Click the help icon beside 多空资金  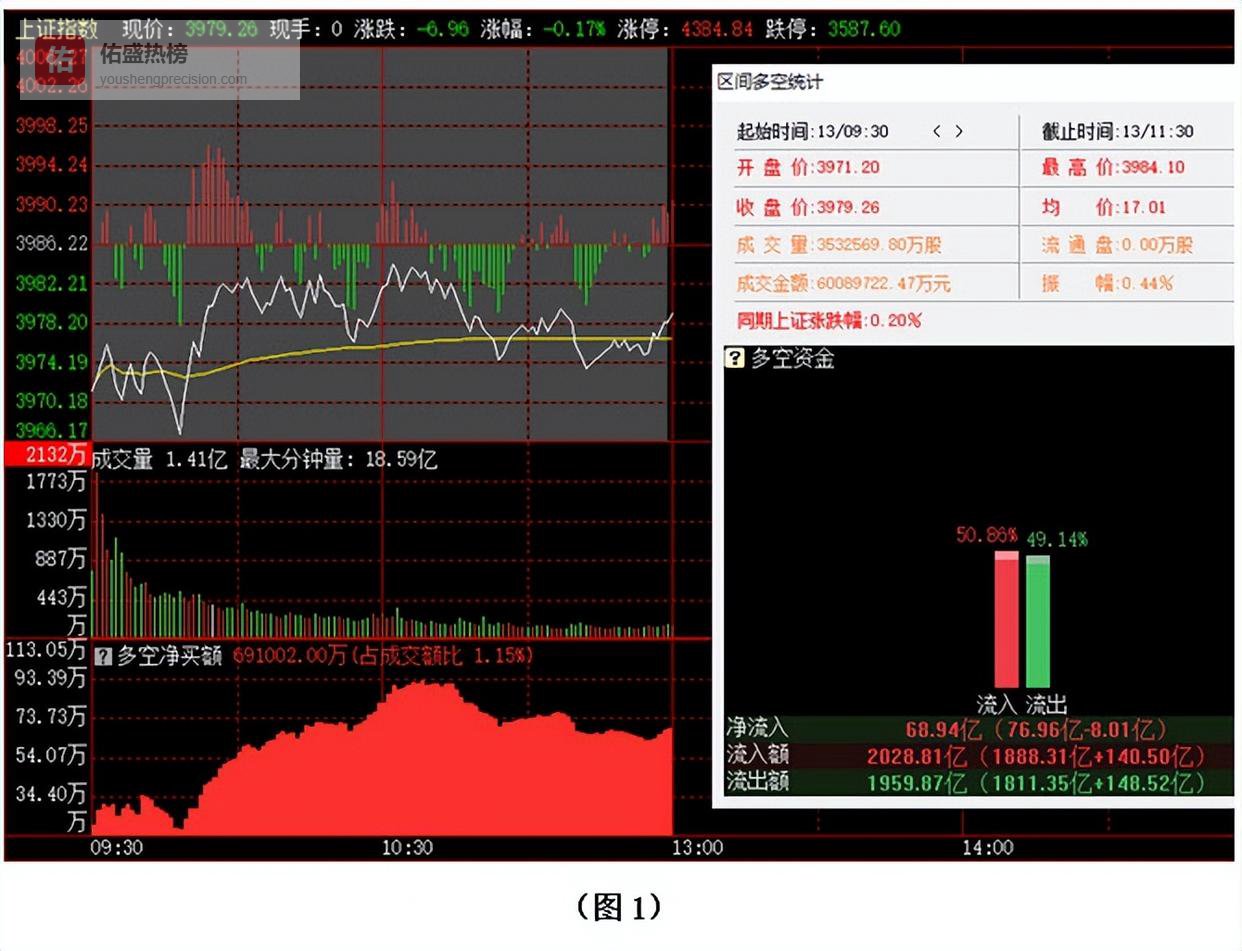click(x=735, y=358)
